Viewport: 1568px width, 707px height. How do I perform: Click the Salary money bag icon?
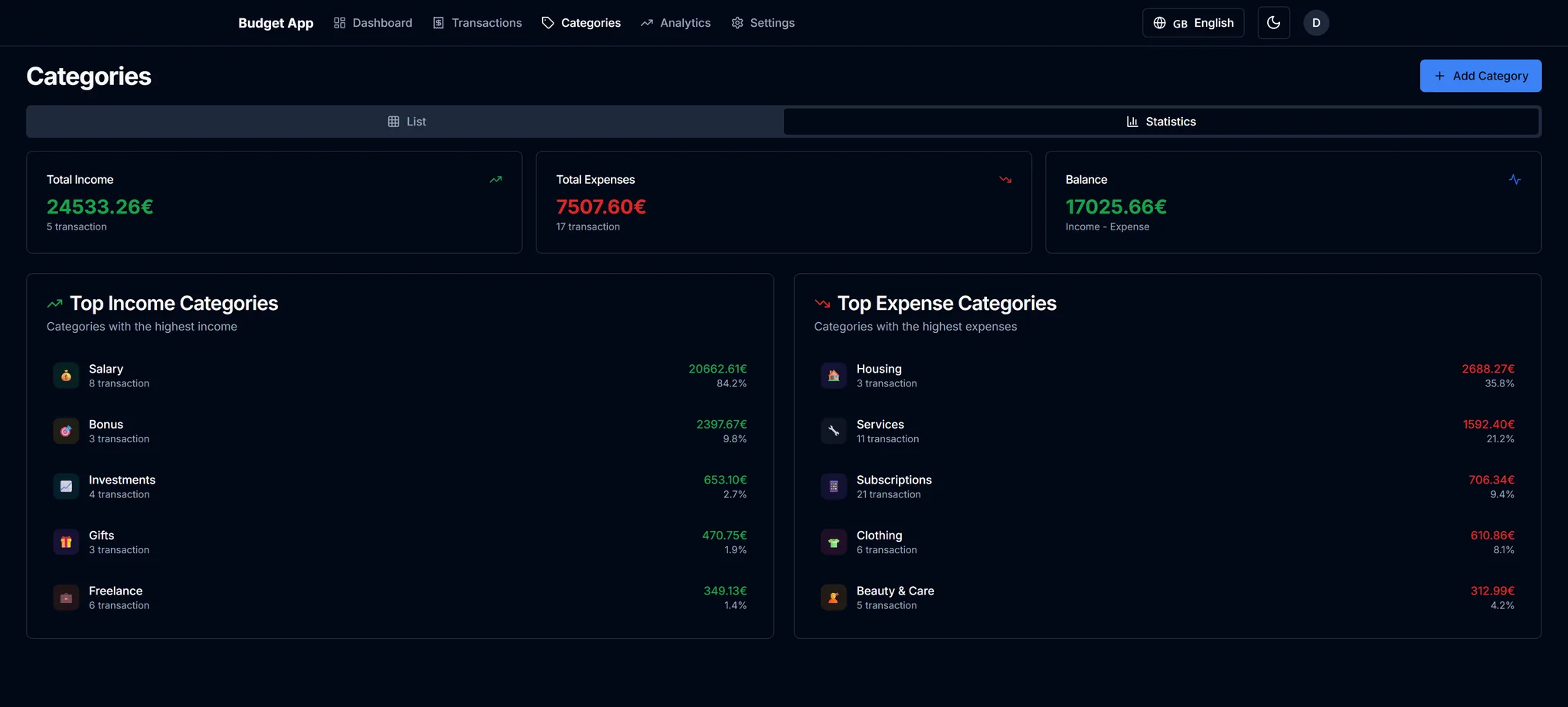click(x=66, y=376)
